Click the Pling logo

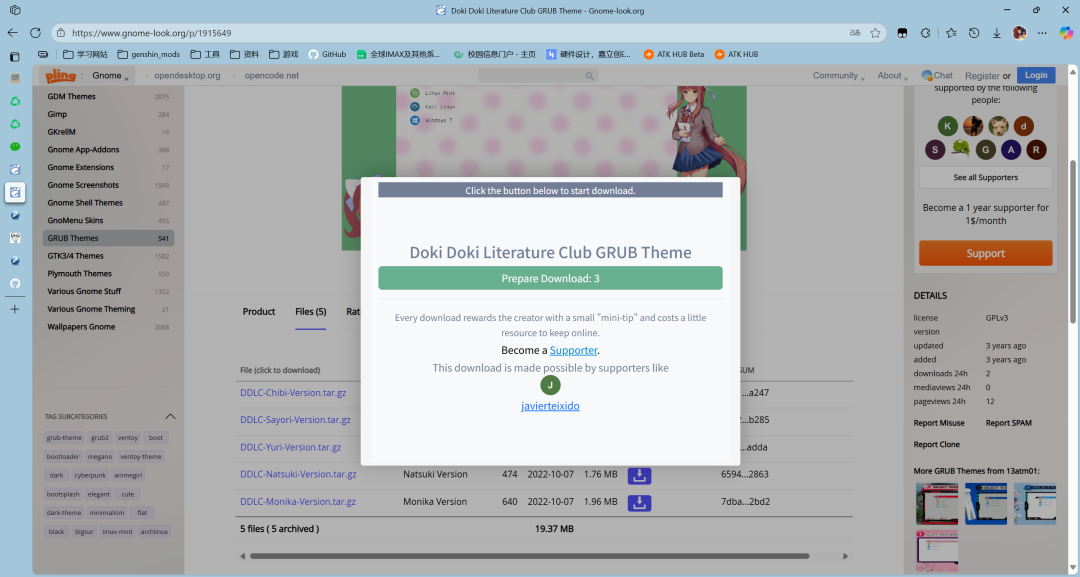(62, 75)
